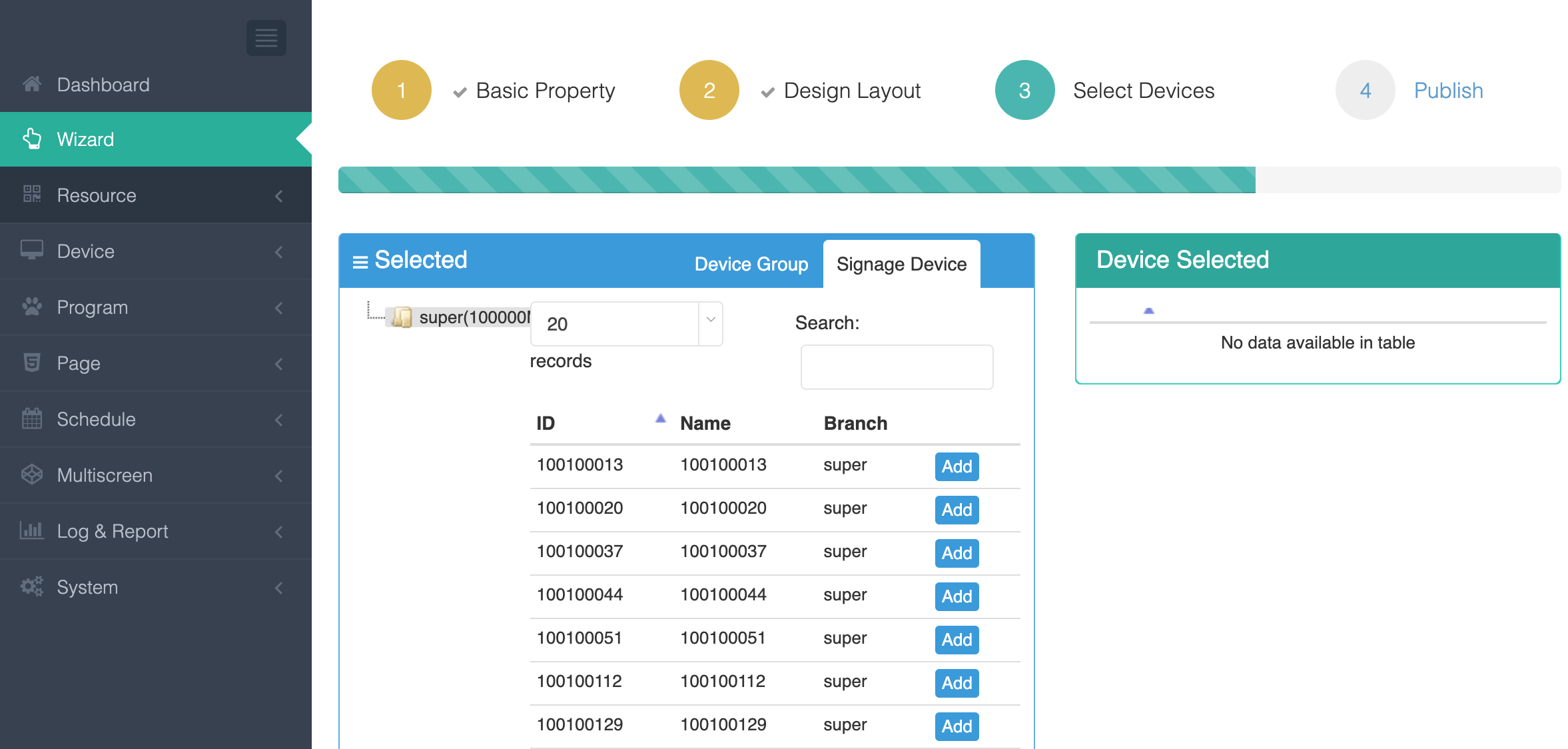Click the Resource QR grid icon
The width and height of the screenshot is (1568, 749).
pyautogui.click(x=32, y=195)
